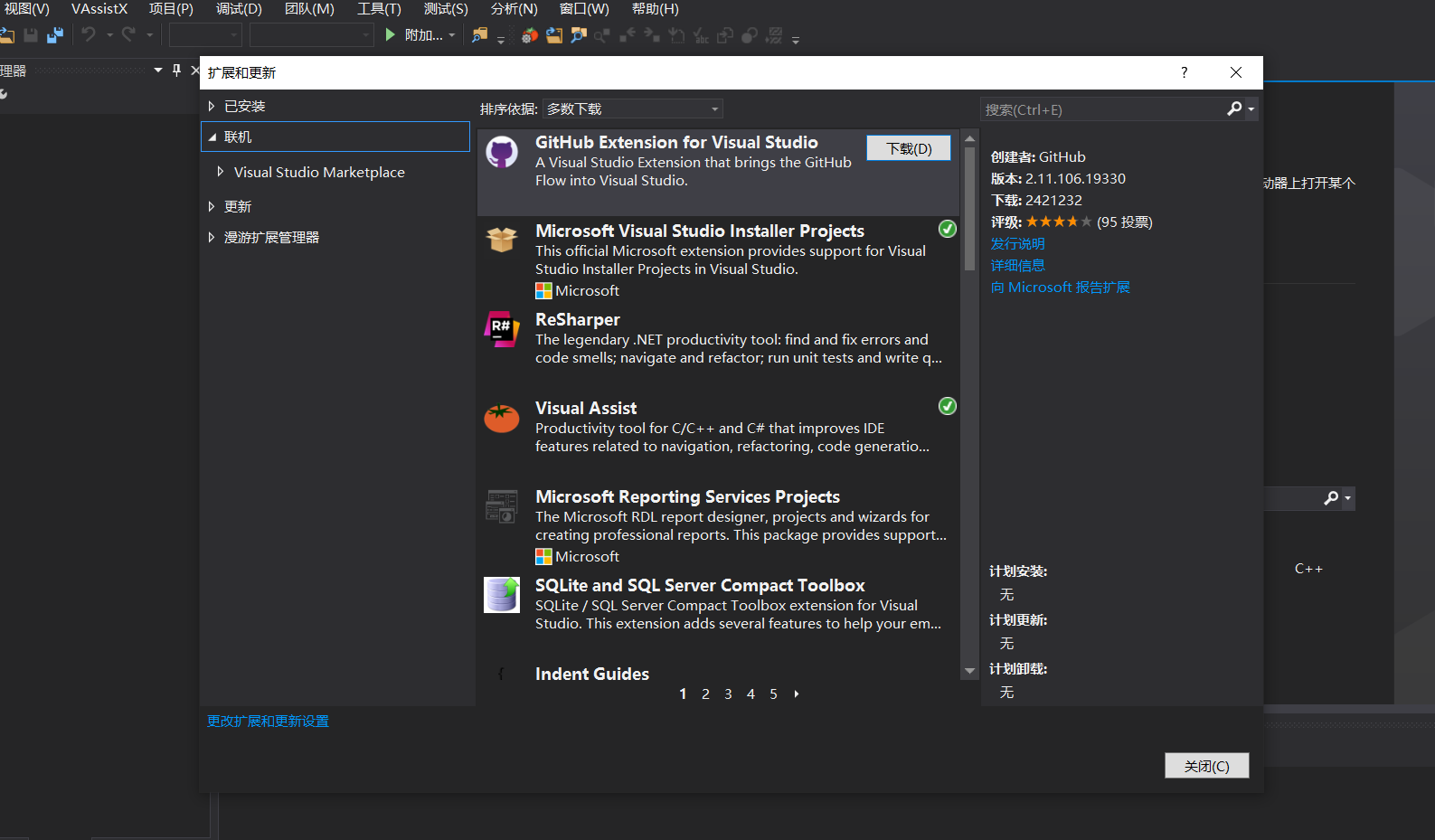This screenshot has width=1435, height=840.
Task: Focus the 搜索(Ctrl+E) search field
Action: pos(1103,109)
